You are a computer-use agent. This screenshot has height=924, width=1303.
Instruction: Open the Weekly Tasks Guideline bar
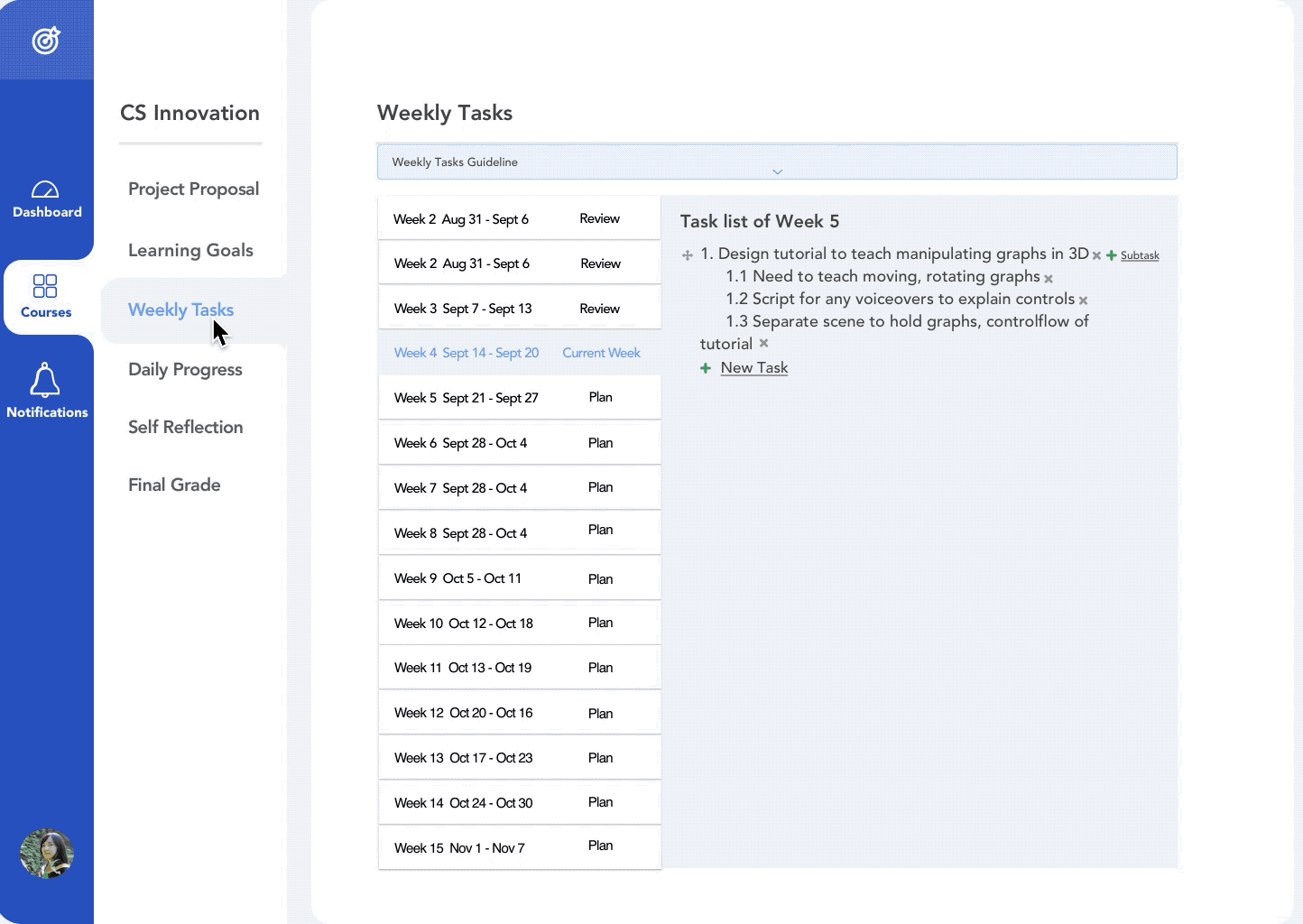777,162
